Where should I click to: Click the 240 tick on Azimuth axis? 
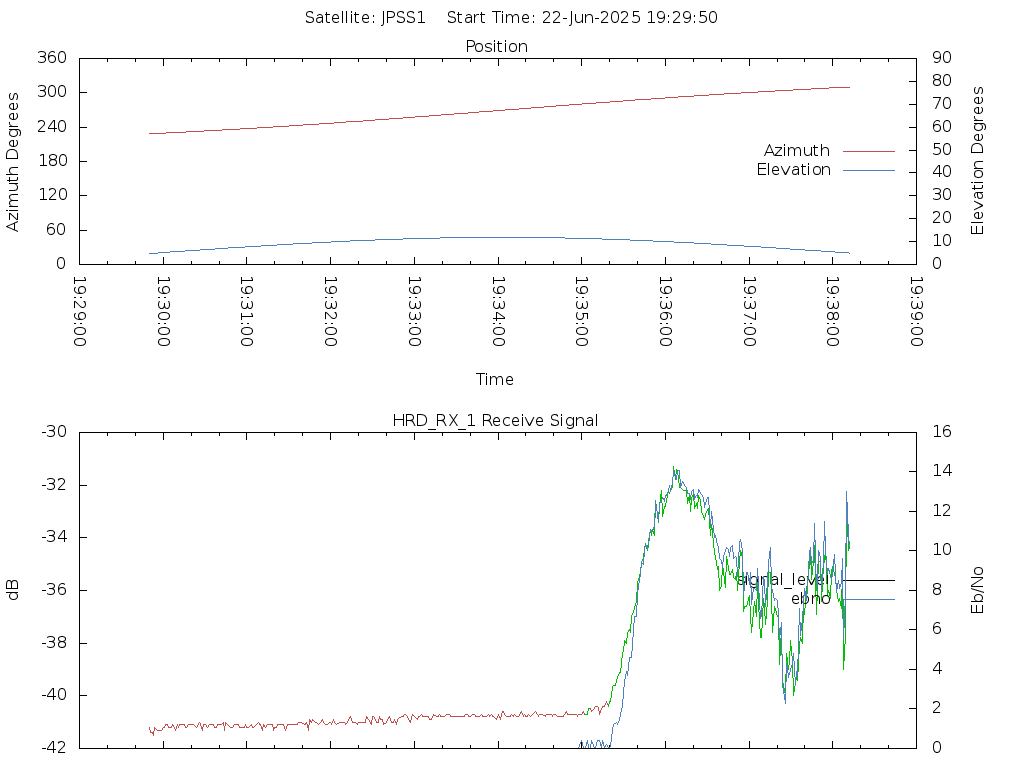[x=52, y=127]
